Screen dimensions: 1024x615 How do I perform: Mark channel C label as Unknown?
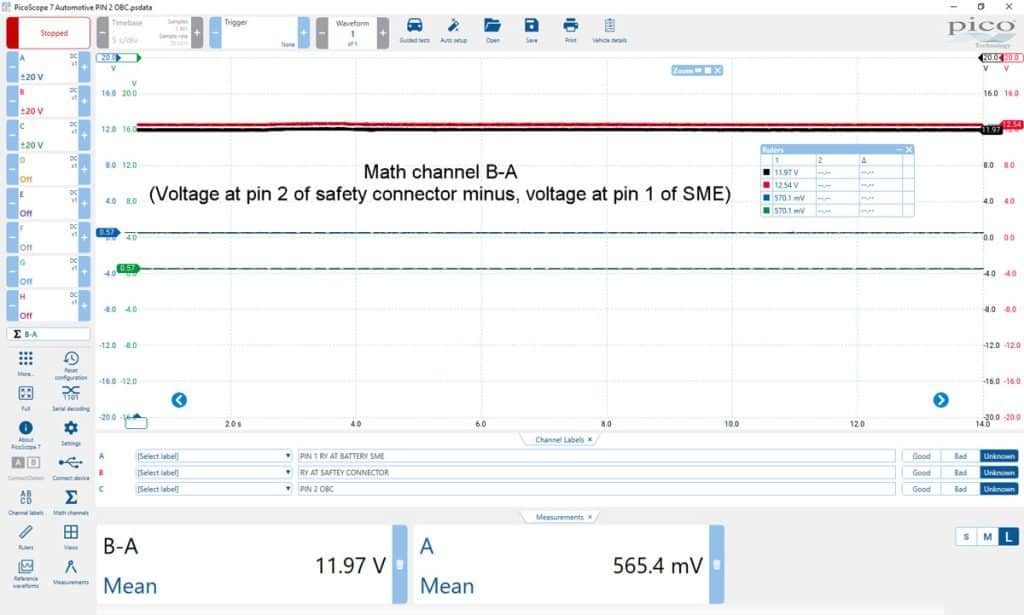click(999, 488)
